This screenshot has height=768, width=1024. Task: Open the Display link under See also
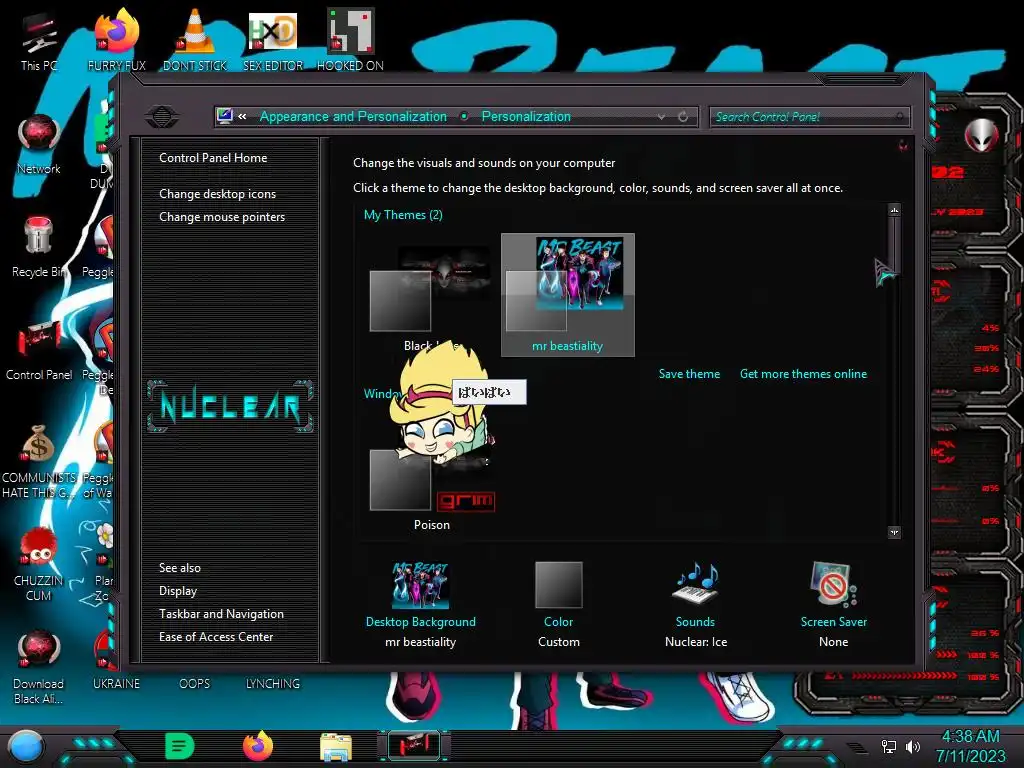[178, 591]
